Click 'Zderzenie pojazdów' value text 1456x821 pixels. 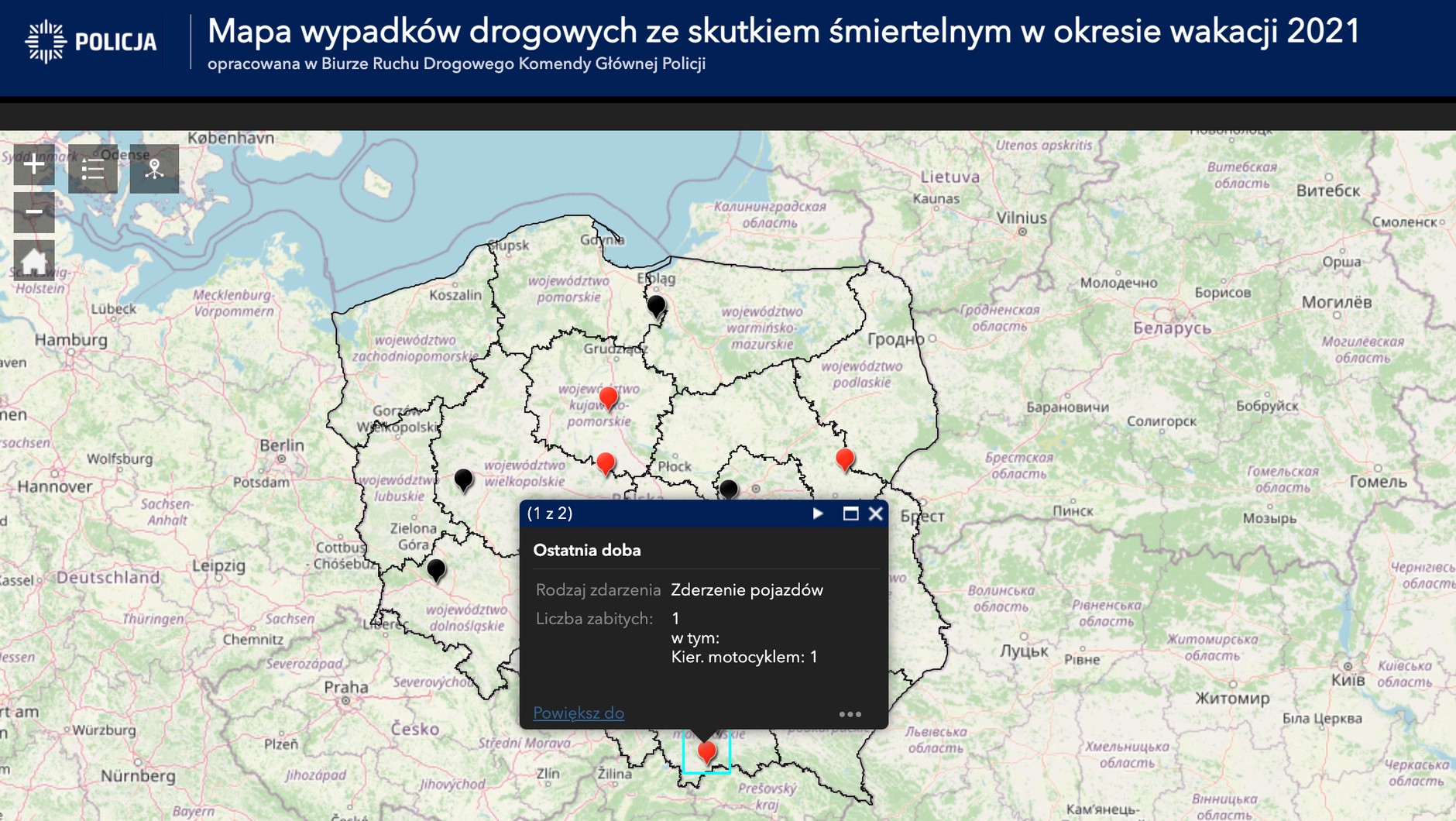click(x=747, y=590)
